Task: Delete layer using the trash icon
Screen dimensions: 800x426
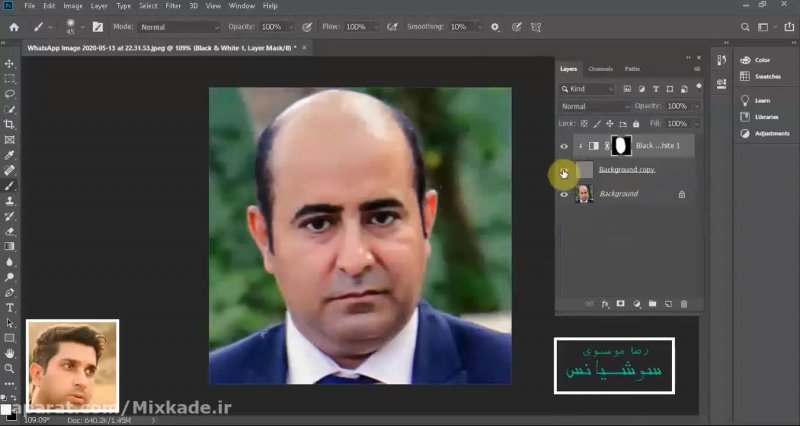Action: coord(684,303)
